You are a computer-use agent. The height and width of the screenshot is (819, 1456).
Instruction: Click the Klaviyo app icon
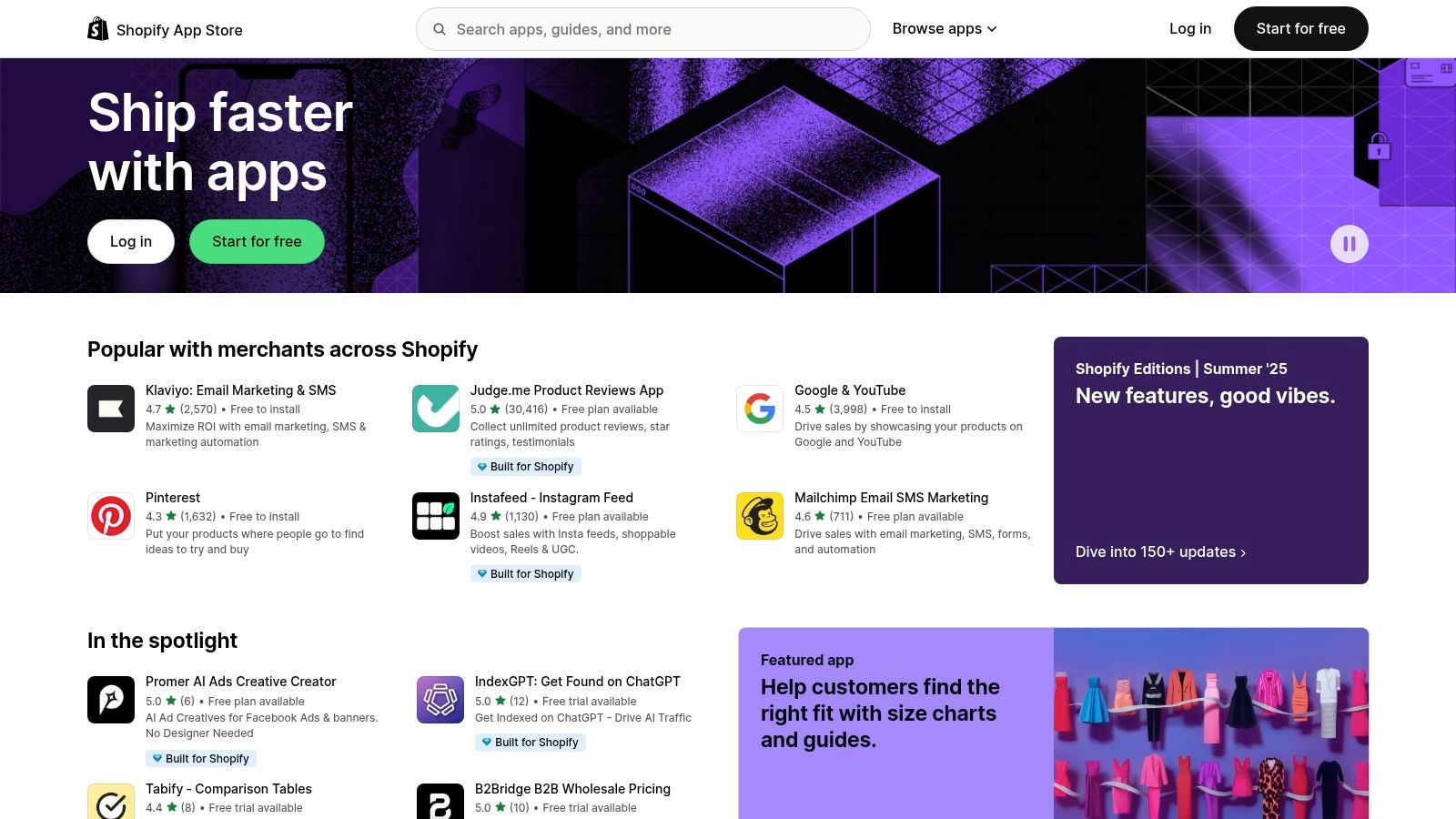(x=110, y=408)
